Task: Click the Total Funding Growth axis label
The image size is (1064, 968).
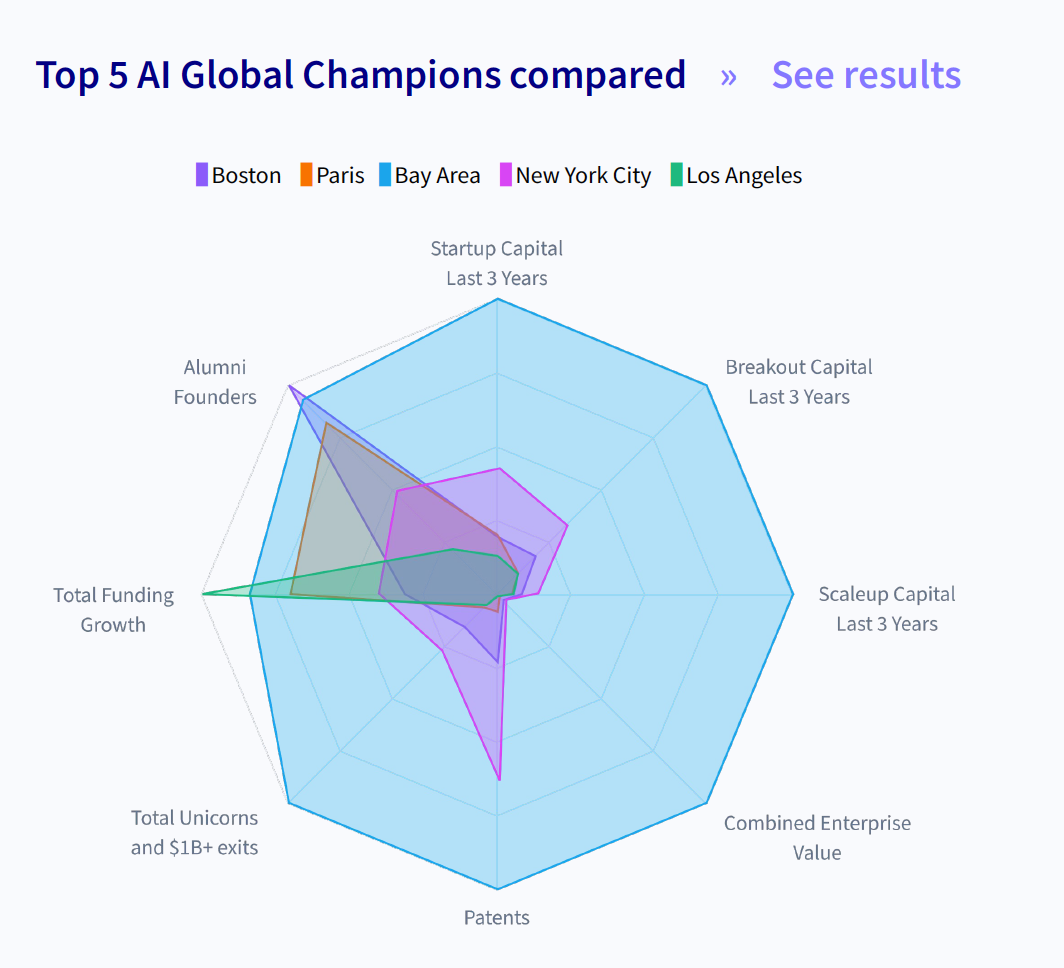Action: (x=113, y=610)
